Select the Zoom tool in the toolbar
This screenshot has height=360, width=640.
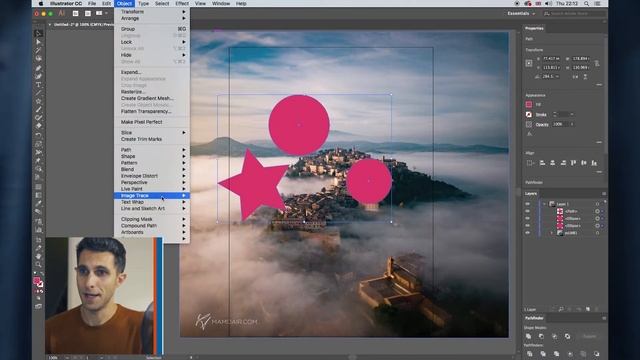[x=38, y=264]
